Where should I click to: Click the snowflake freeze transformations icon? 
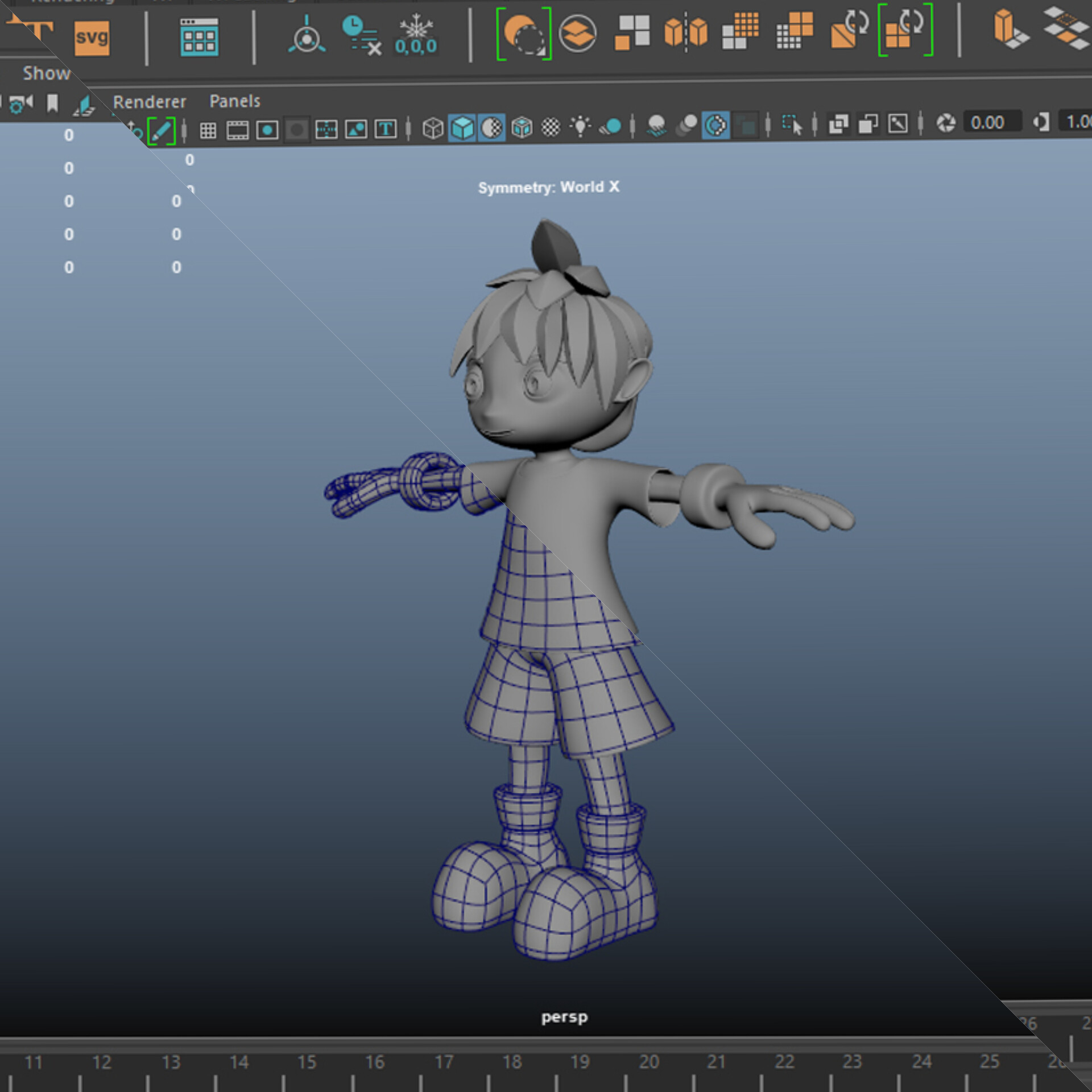pyautogui.click(x=416, y=34)
